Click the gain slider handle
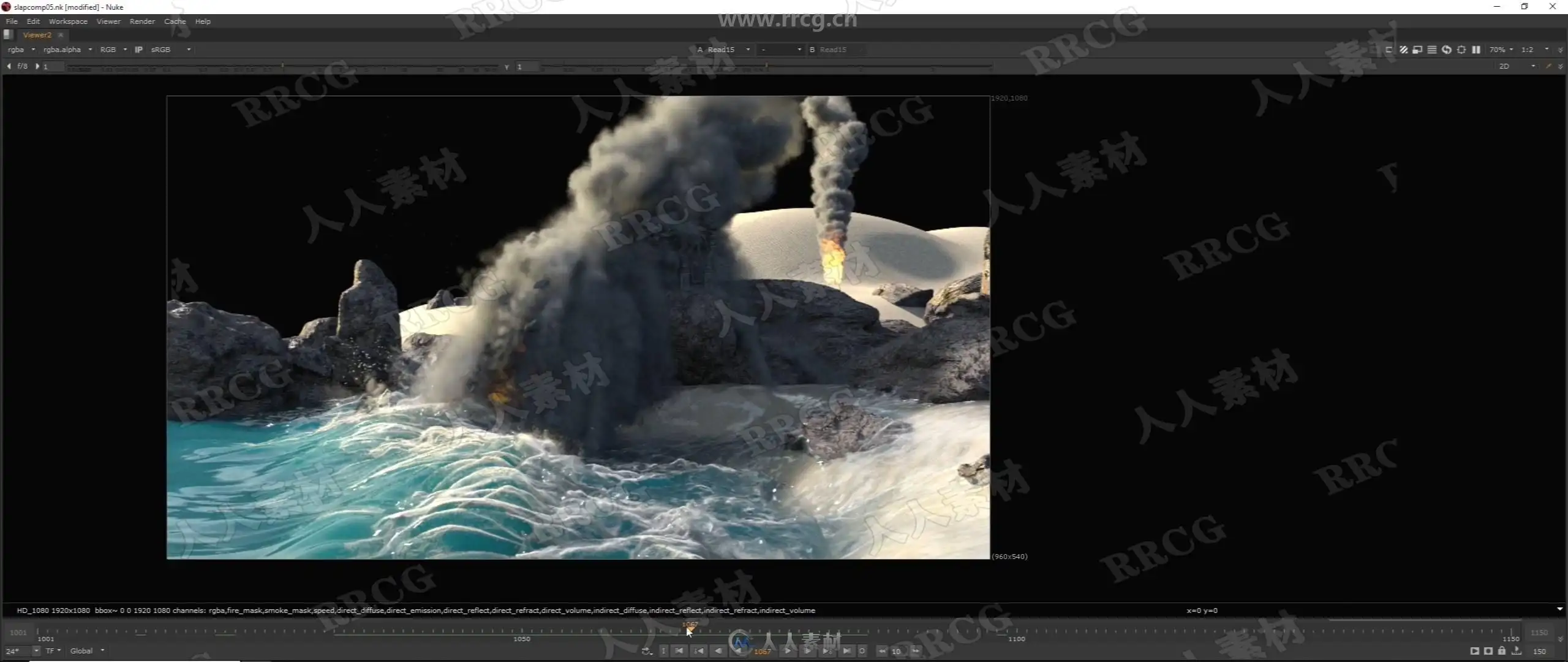This screenshot has width=1568, height=662. pyautogui.click(x=282, y=66)
